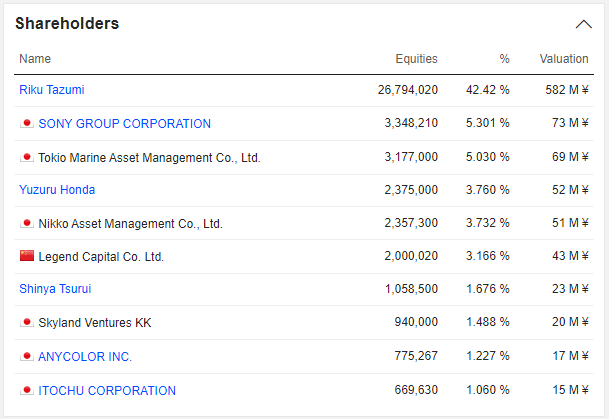Click the Japan flag beside ANYCOLOR INC.
Viewport: 609px width, 419px height.
pos(27,357)
